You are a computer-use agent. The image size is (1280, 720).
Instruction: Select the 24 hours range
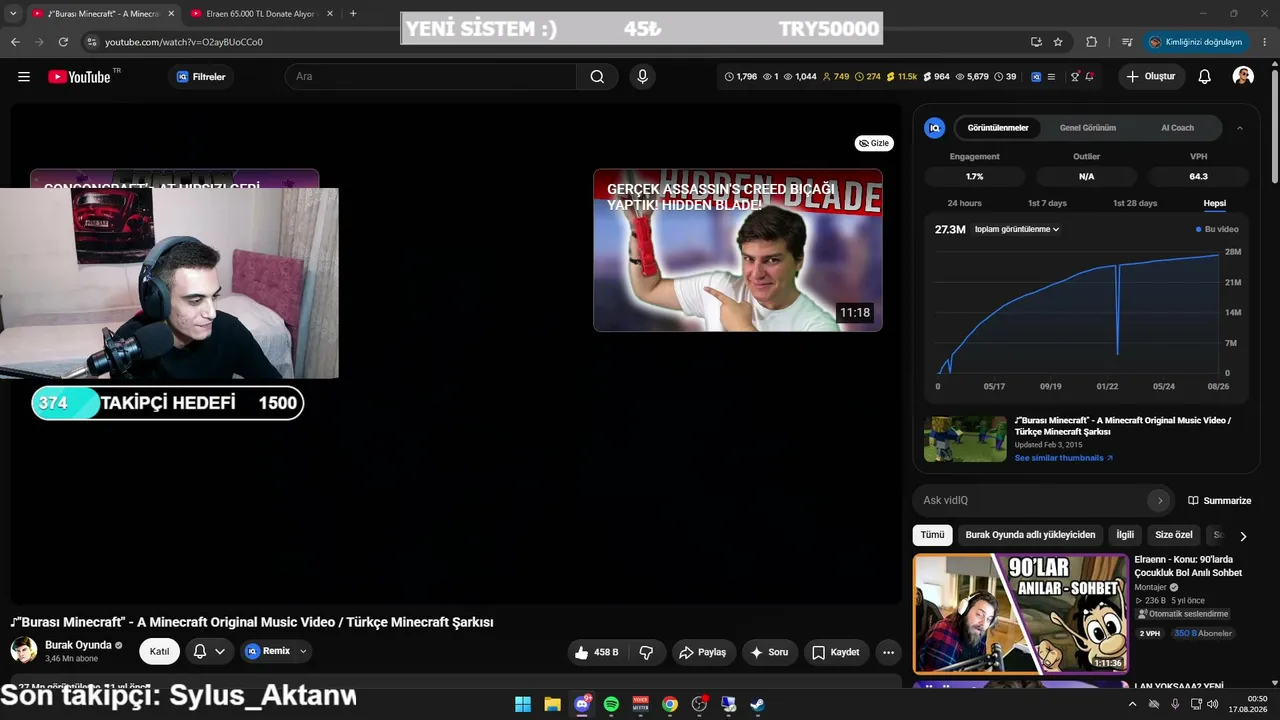pyautogui.click(x=964, y=203)
